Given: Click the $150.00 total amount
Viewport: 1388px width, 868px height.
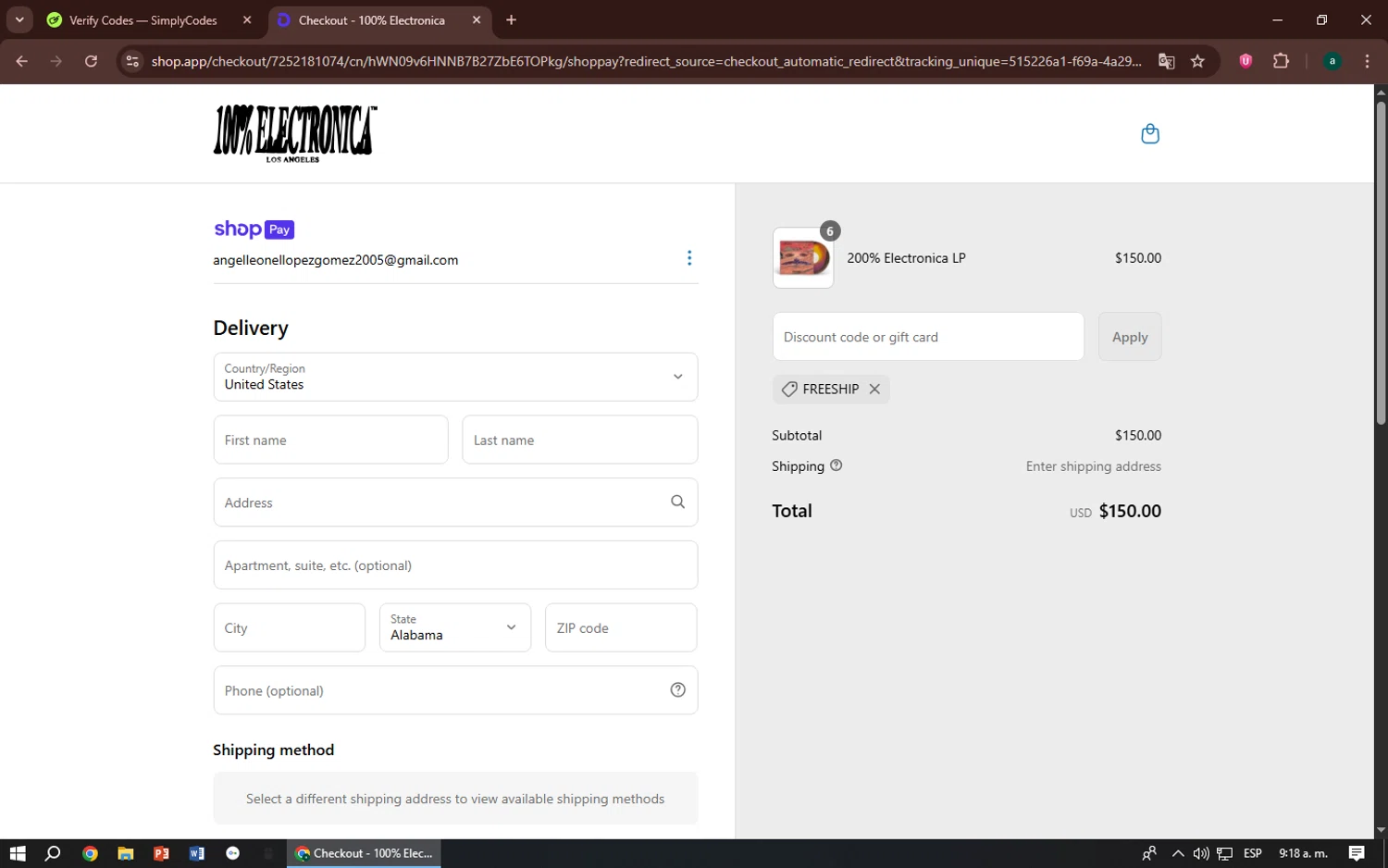Looking at the screenshot, I should point(1130,511).
